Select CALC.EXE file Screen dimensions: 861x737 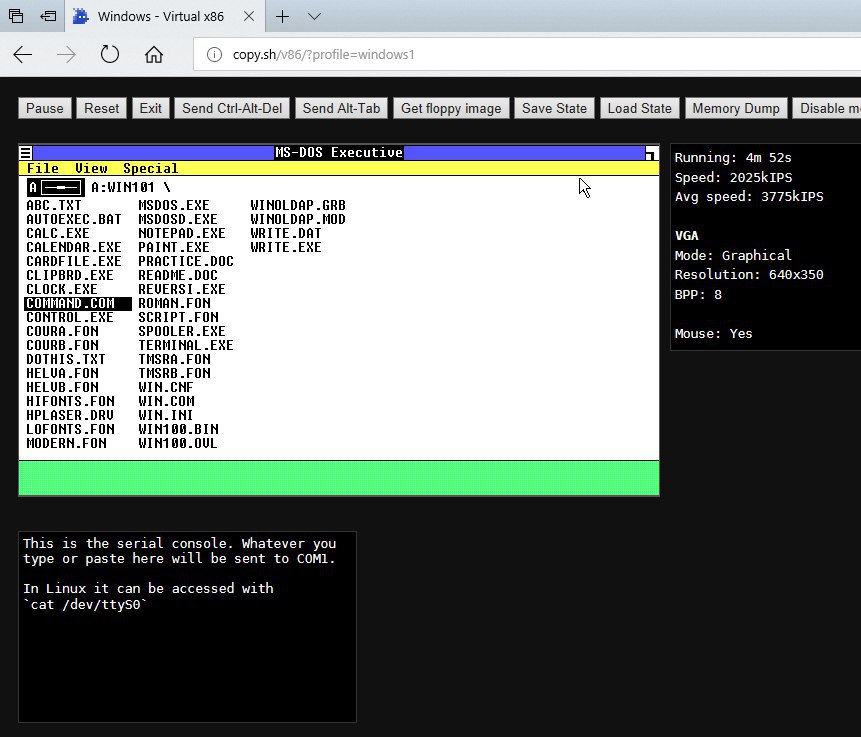click(x=58, y=233)
